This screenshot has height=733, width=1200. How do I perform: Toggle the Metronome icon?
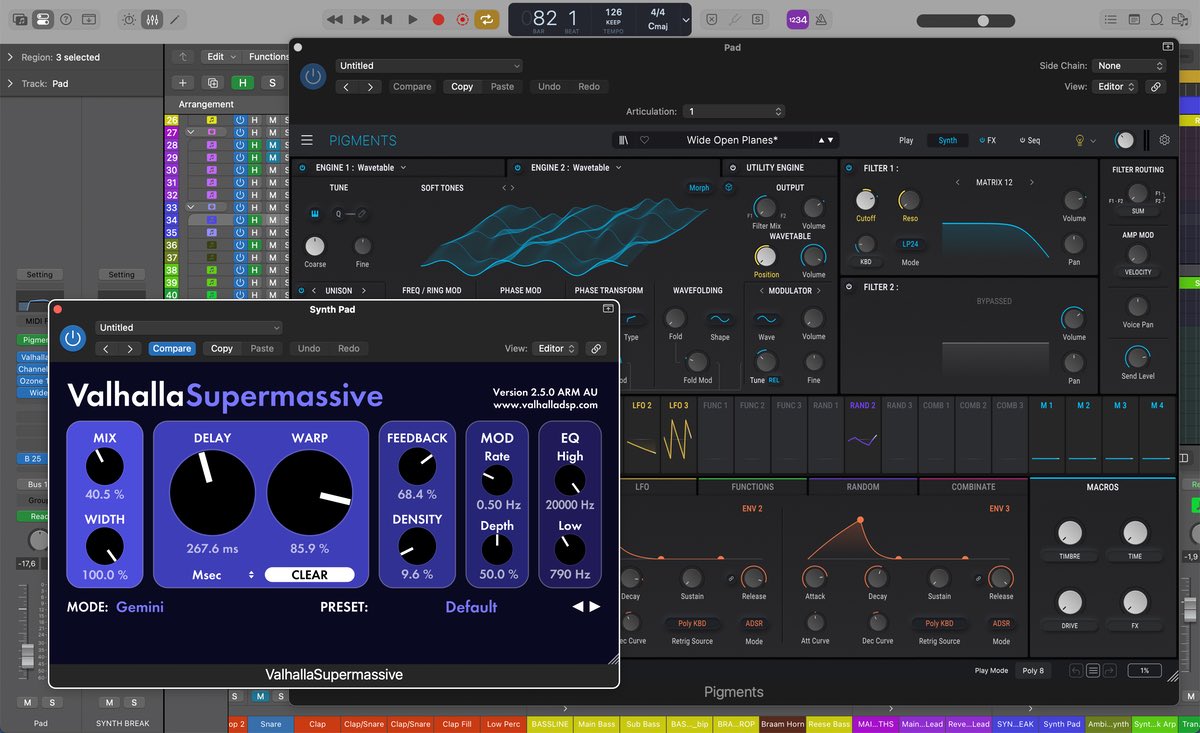(822, 19)
